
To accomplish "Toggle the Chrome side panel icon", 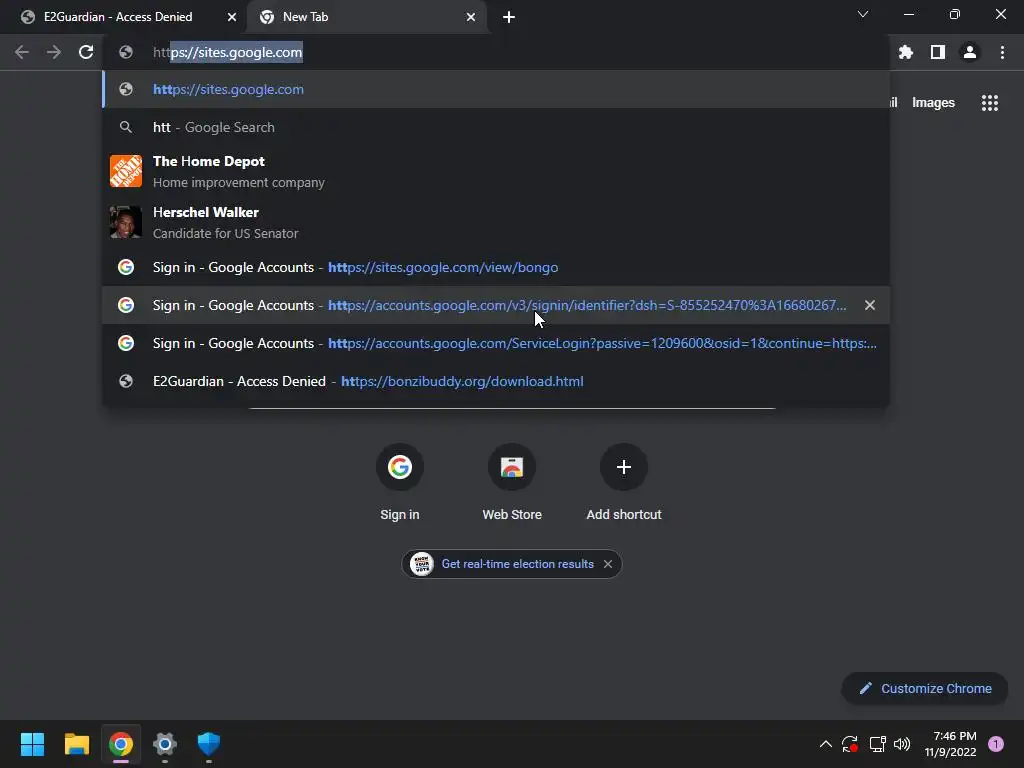I will click(x=938, y=52).
